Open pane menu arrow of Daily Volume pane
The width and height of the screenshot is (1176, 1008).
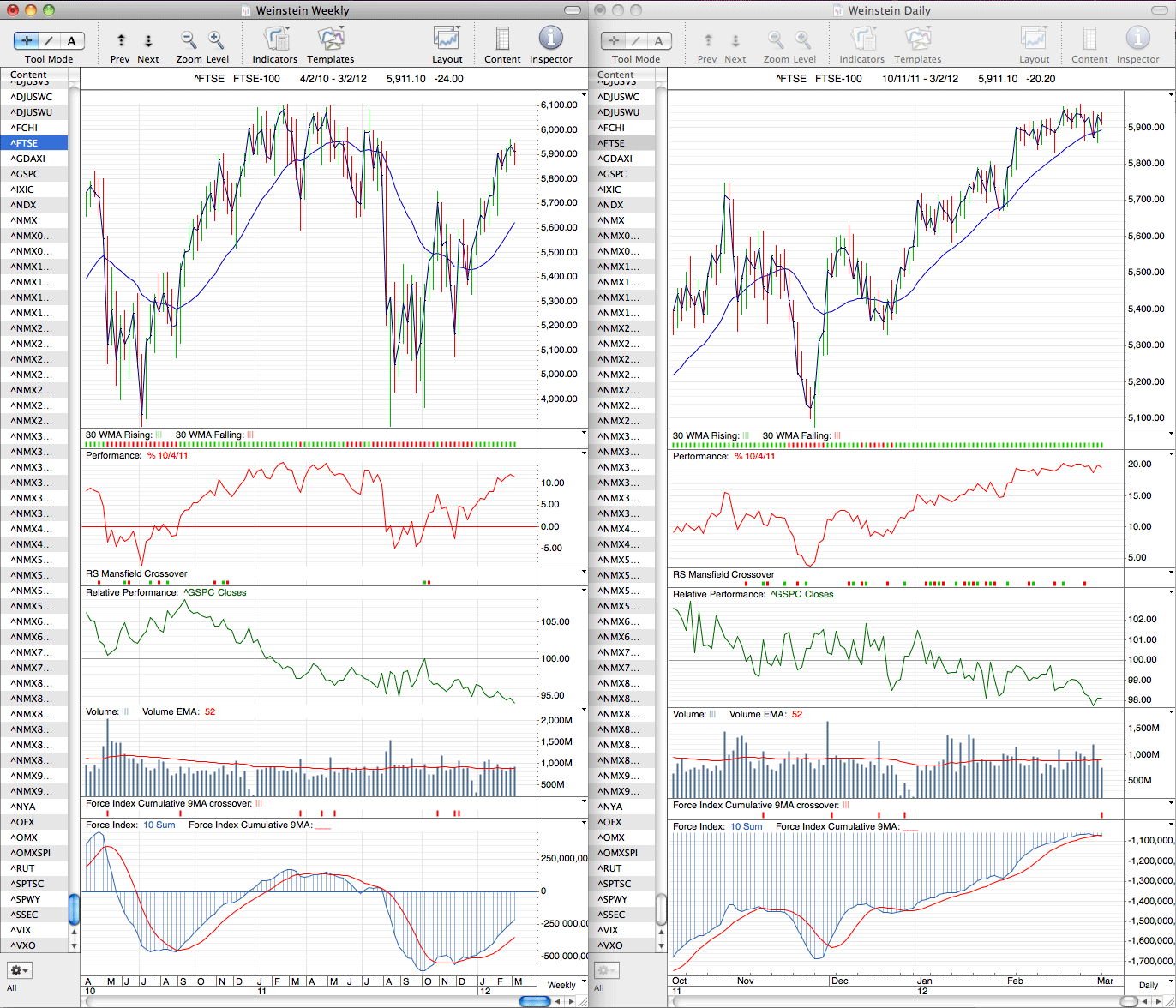pos(1170,712)
